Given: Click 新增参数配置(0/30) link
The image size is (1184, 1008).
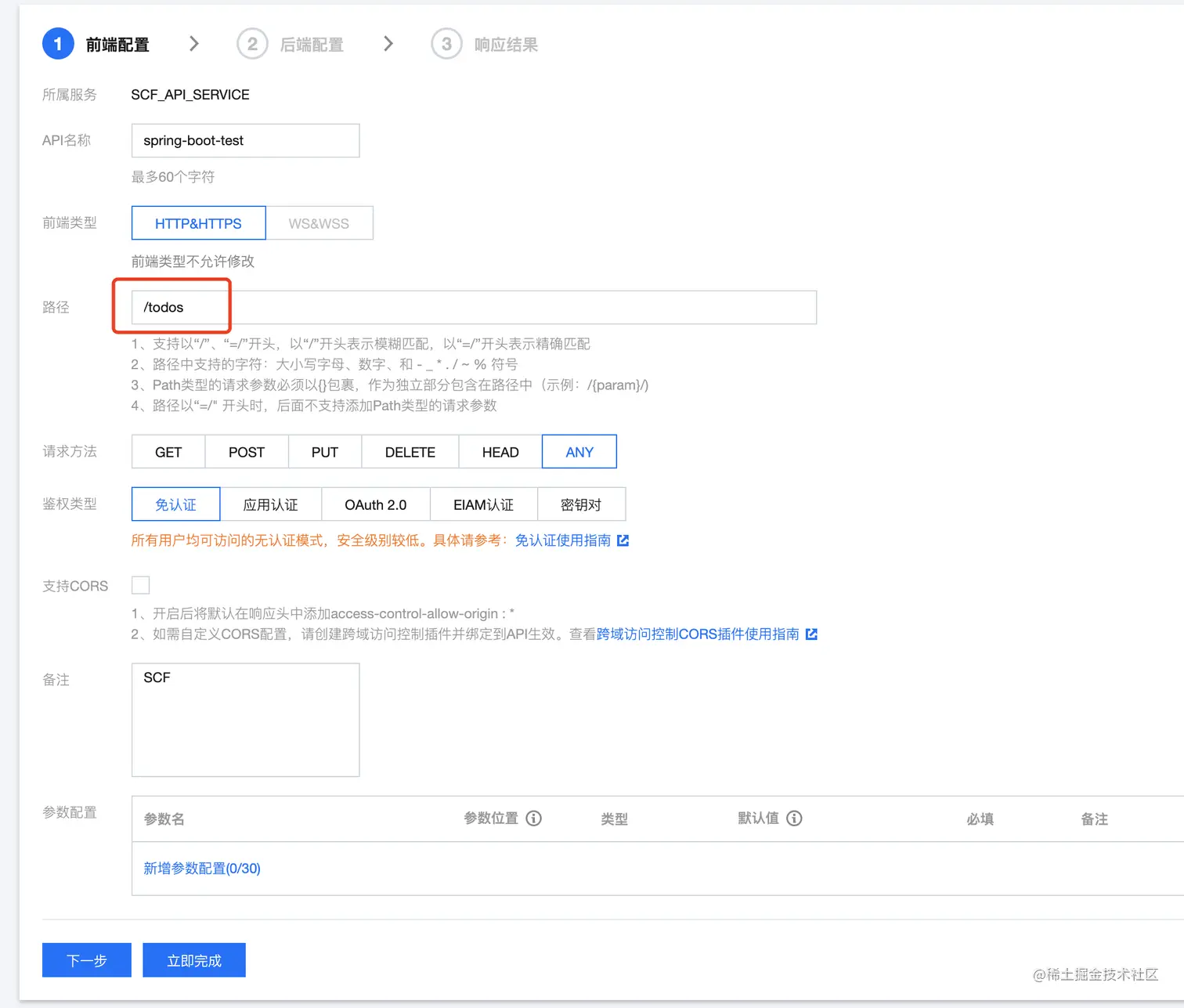Looking at the screenshot, I should [202, 868].
